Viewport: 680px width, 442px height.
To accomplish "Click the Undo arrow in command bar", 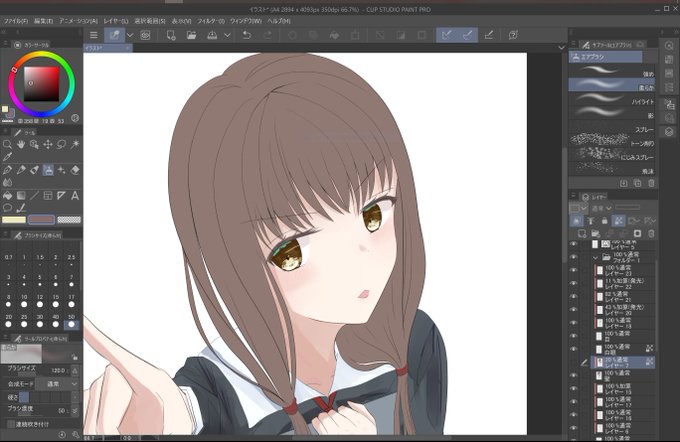I will 247,35.
